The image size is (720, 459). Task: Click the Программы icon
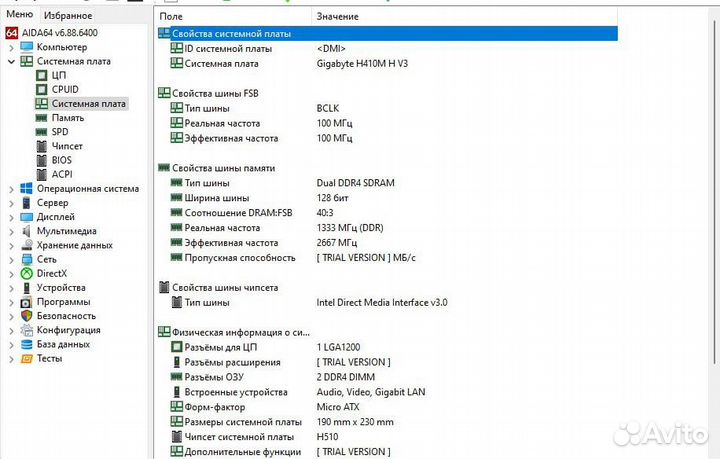pos(26,302)
